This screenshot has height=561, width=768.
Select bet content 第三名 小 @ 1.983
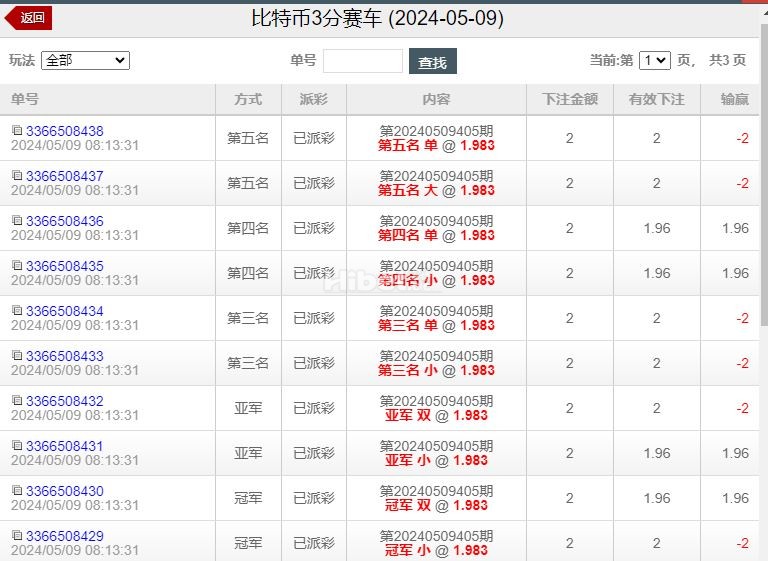point(436,370)
